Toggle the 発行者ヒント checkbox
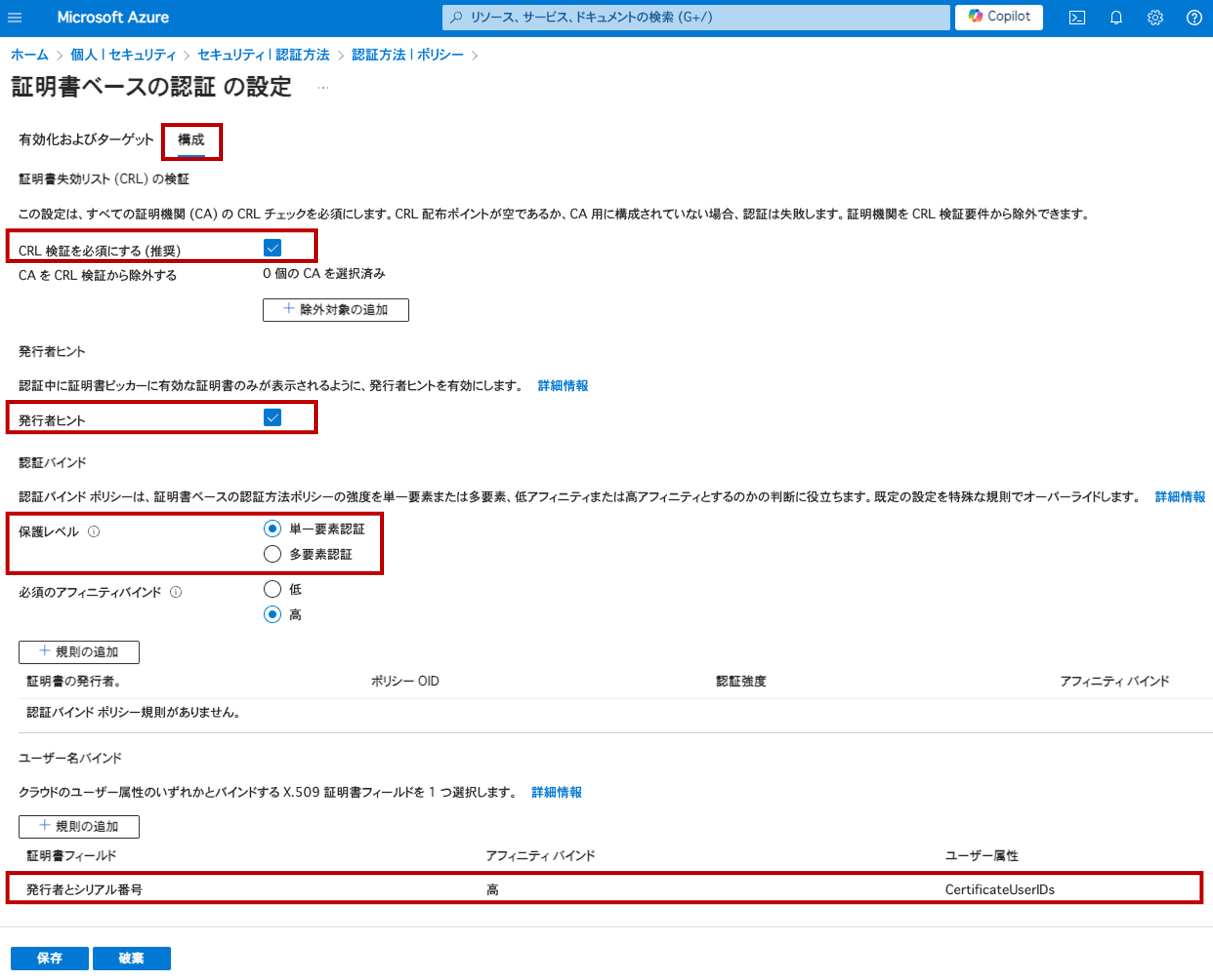 (272, 418)
